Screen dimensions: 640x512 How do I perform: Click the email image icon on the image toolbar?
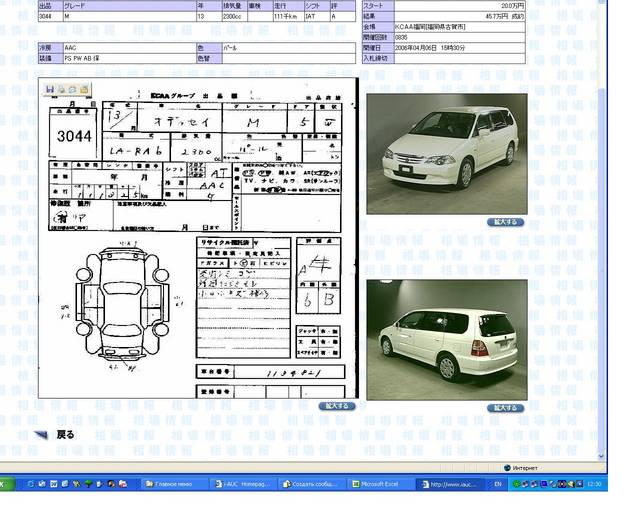[73, 89]
